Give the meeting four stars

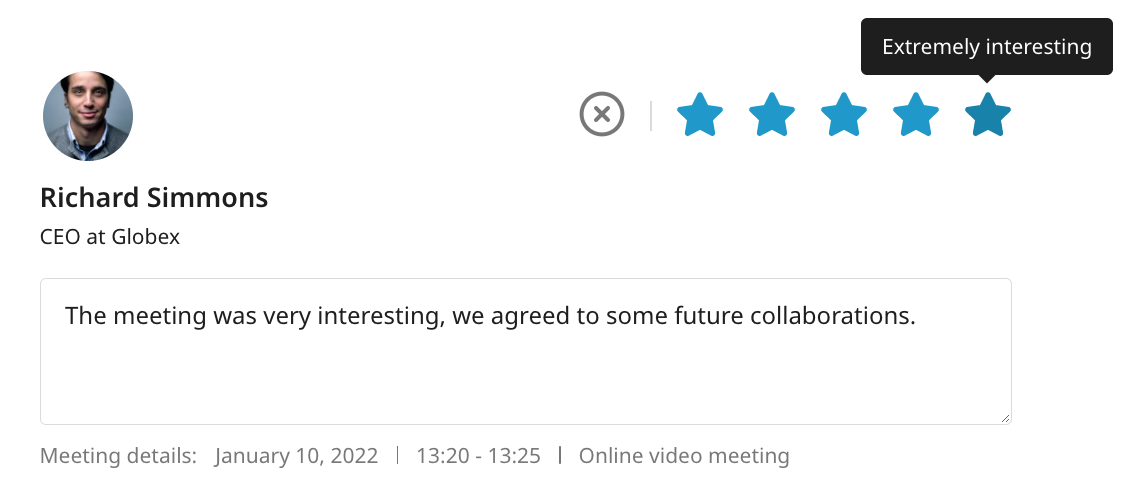click(916, 114)
